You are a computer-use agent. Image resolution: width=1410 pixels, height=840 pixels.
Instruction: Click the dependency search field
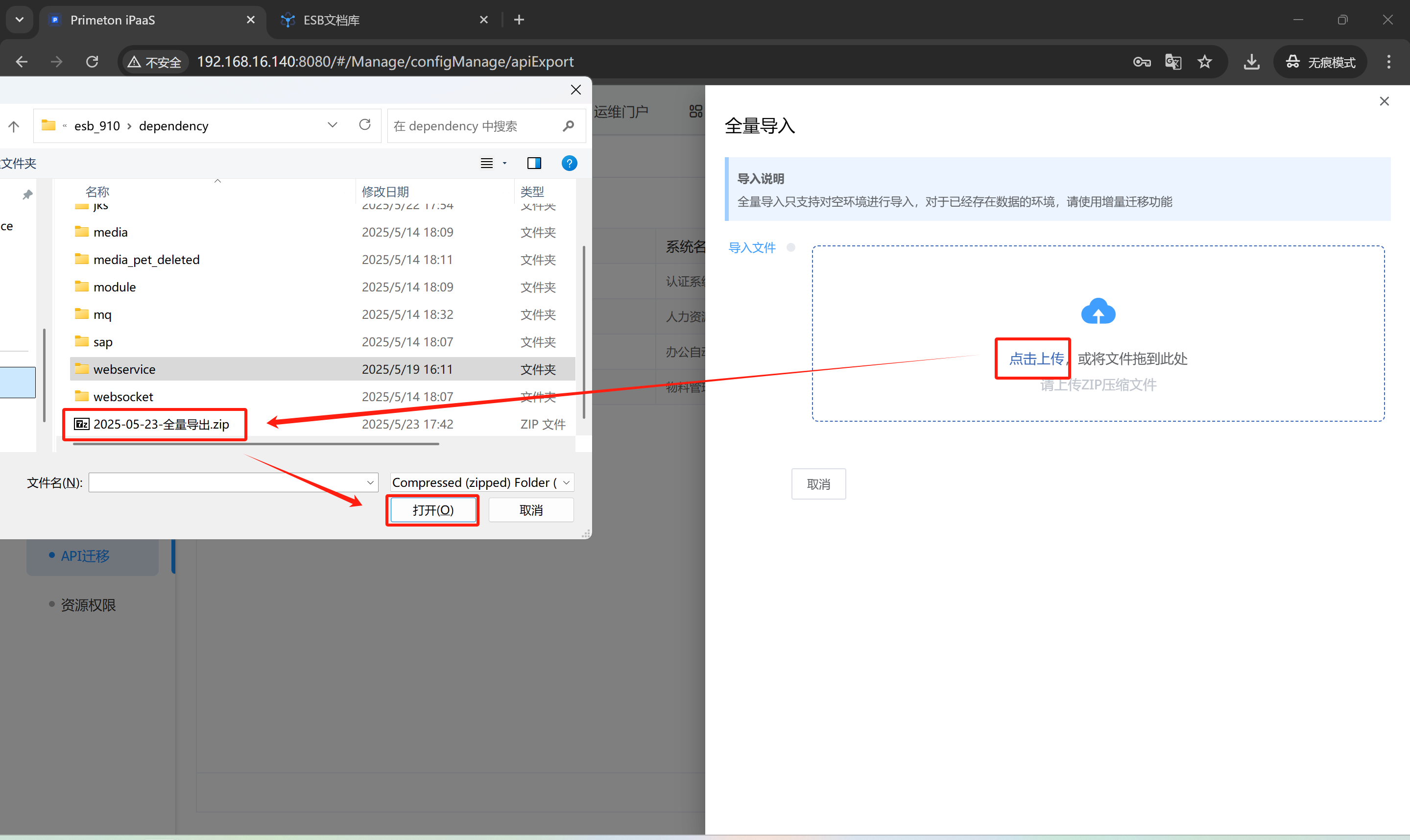tap(475, 126)
